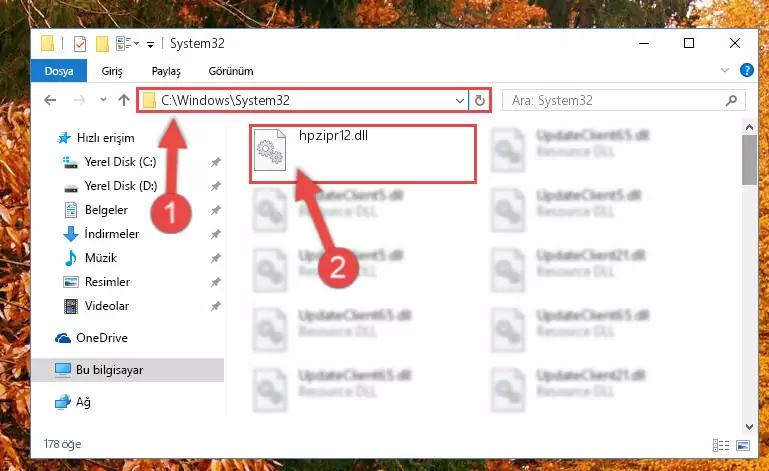Select OneDrive in navigation pane
This screenshot has height=471, width=769.
coord(102,338)
